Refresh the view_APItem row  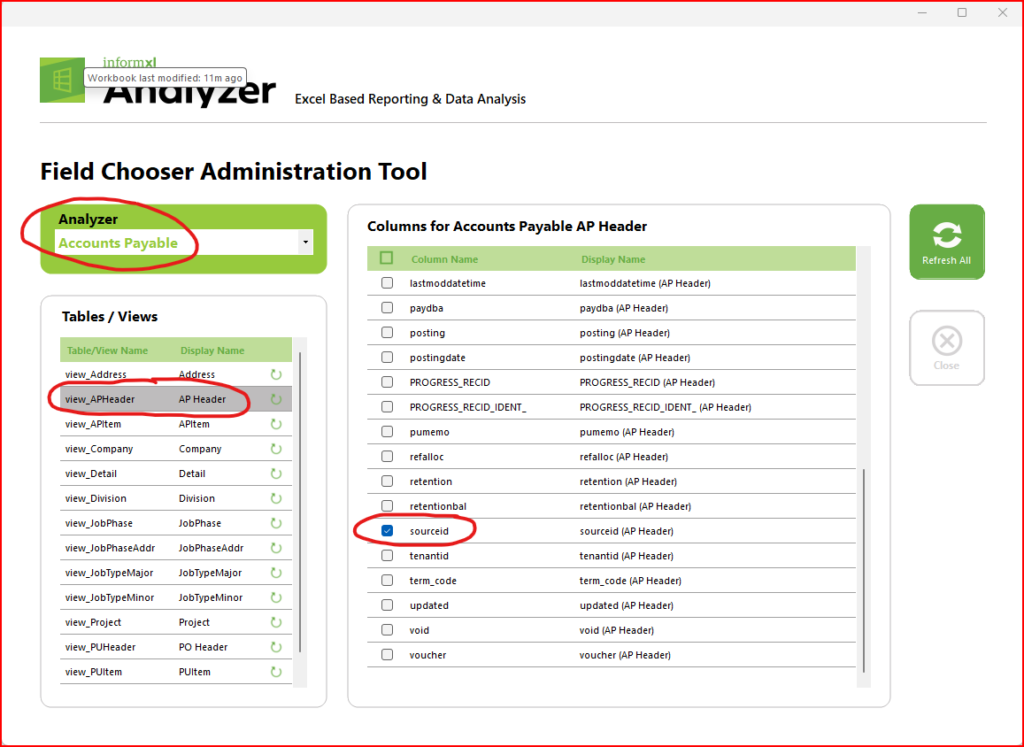coord(276,424)
